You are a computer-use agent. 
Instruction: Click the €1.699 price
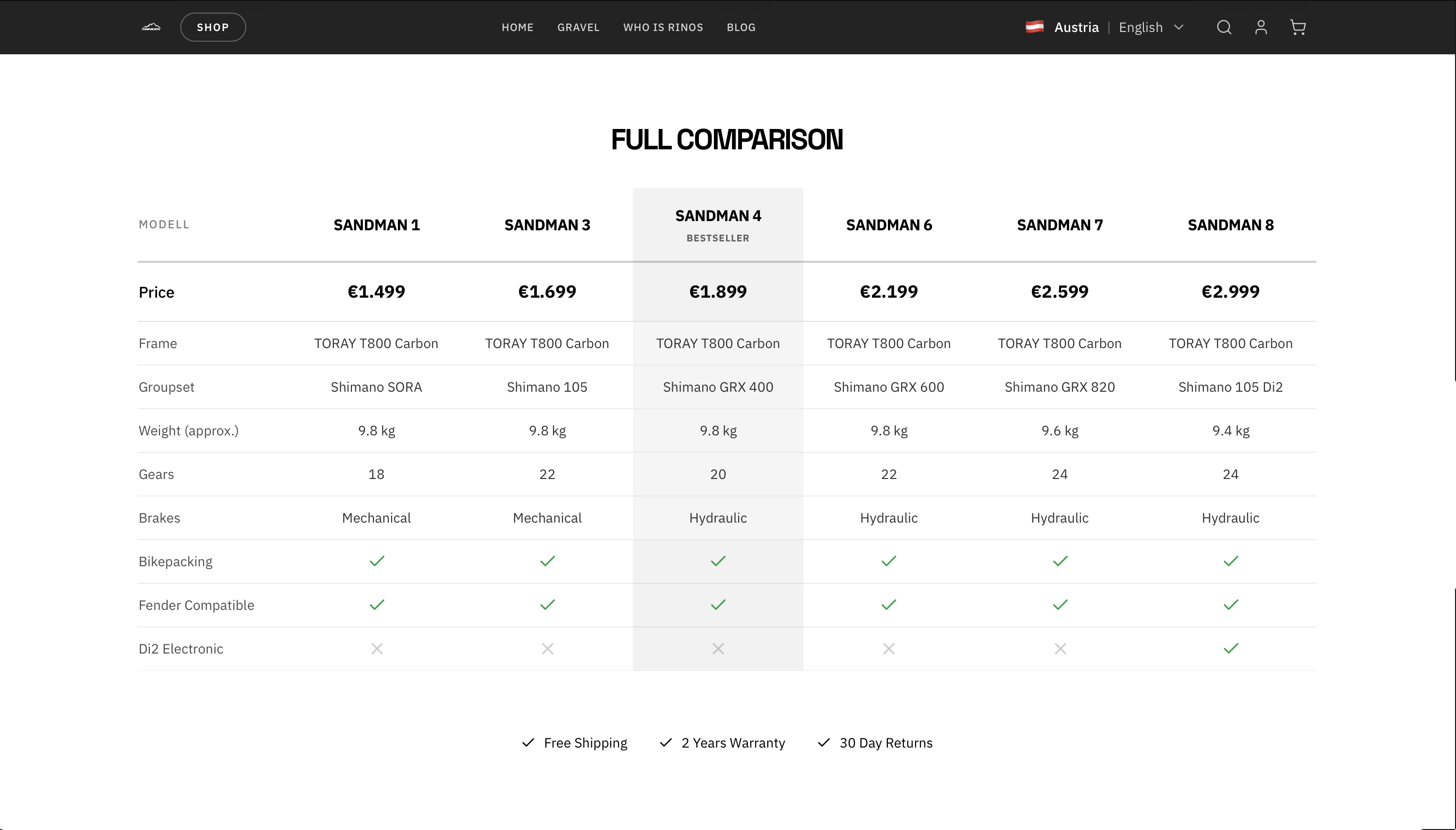[547, 292]
